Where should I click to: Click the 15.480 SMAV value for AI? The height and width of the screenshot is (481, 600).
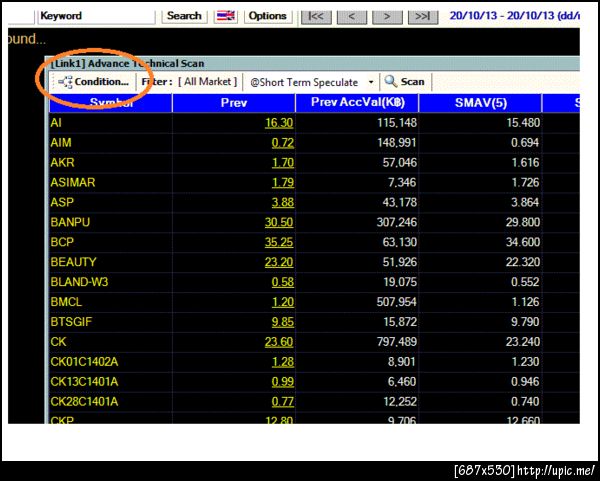523,123
